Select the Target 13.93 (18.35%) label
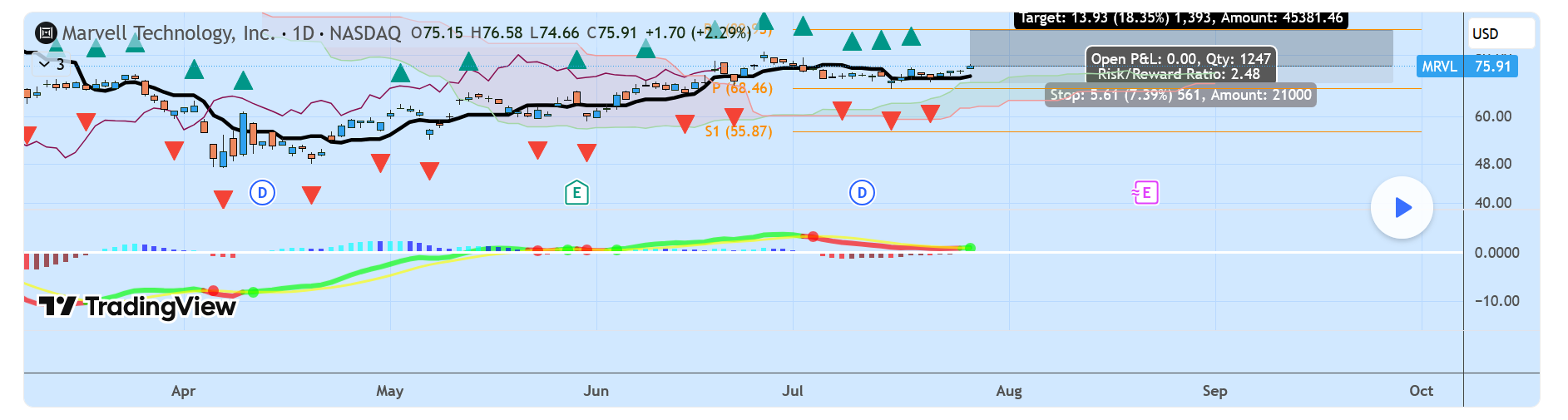1568x420 pixels. click(x=1180, y=18)
